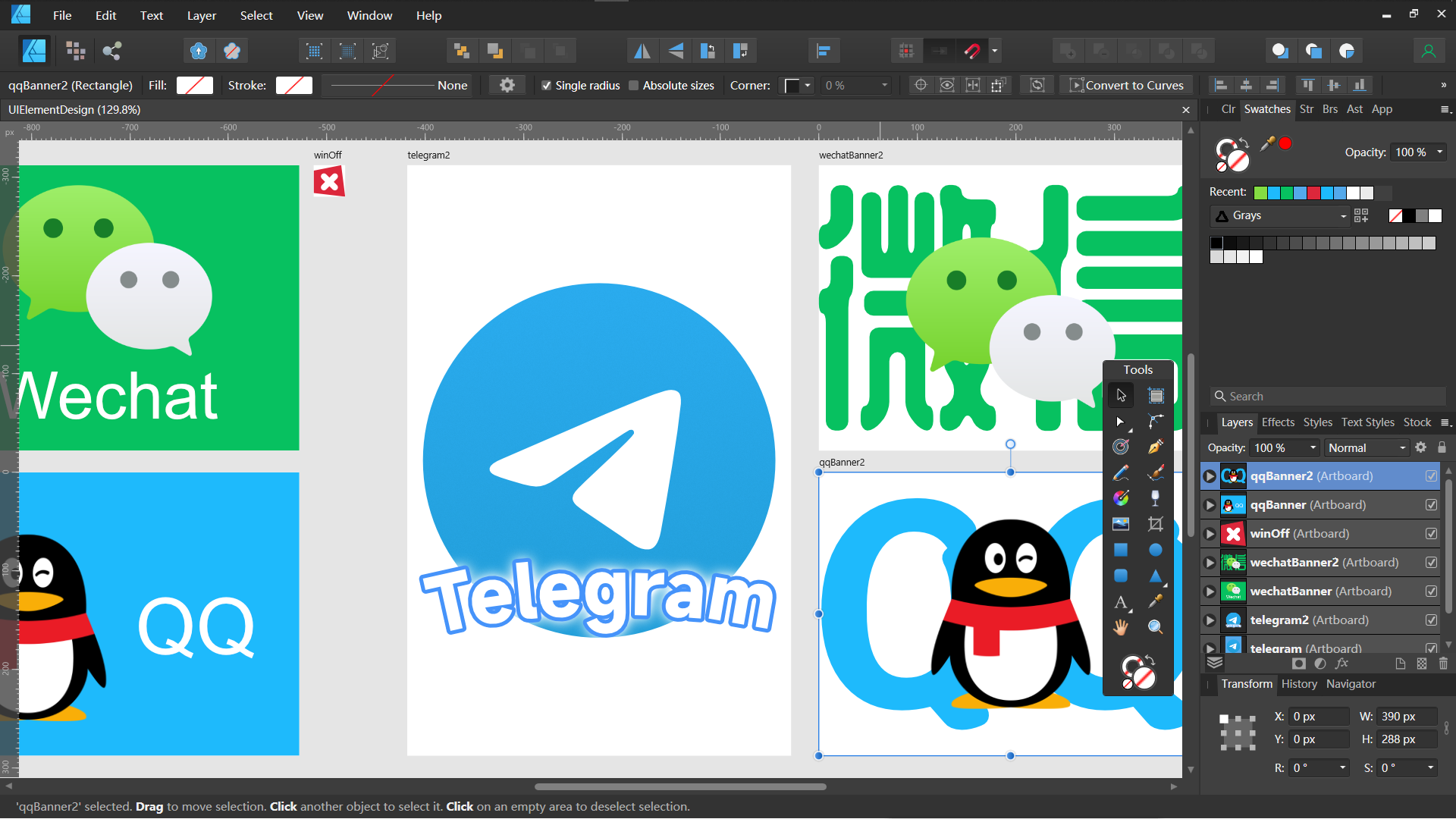1456x819 pixels.
Task: Expand the winOff layer contents
Action: 1210,534
